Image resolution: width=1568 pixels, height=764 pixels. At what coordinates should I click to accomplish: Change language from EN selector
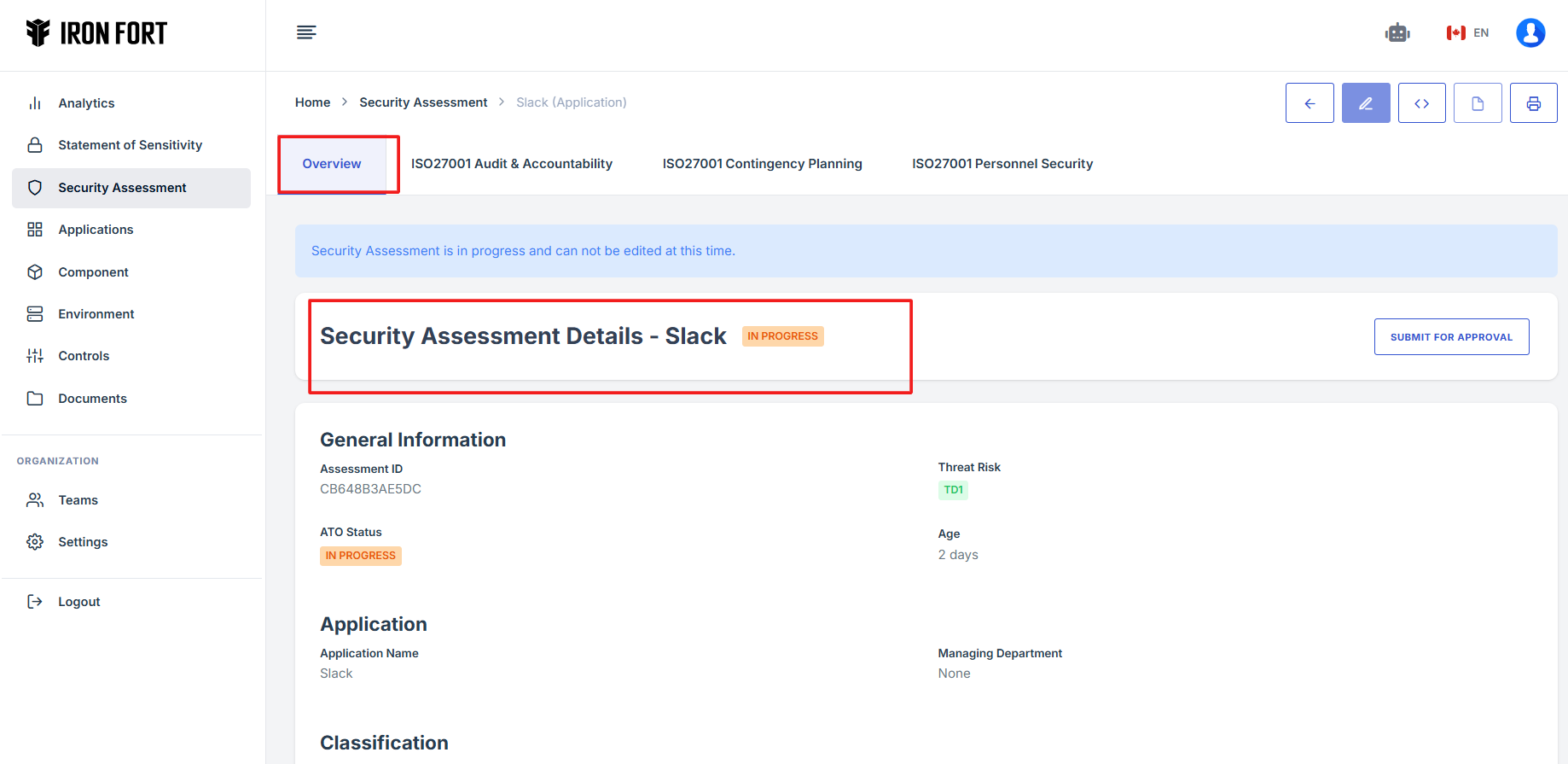click(x=1467, y=33)
